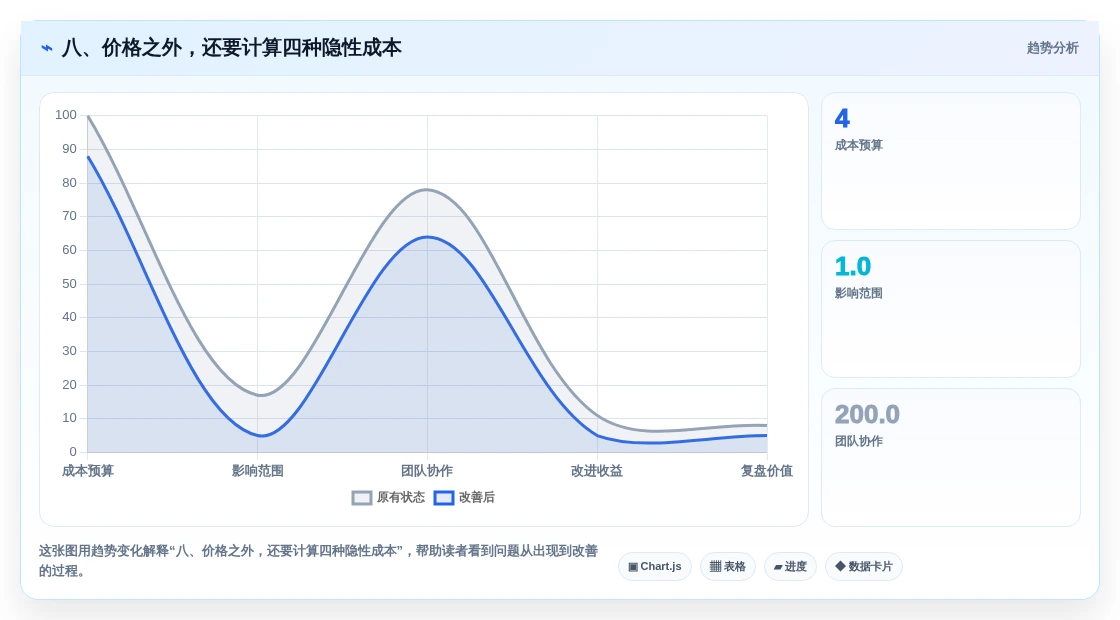Click the 成本预算 x-axis label

coord(88,471)
